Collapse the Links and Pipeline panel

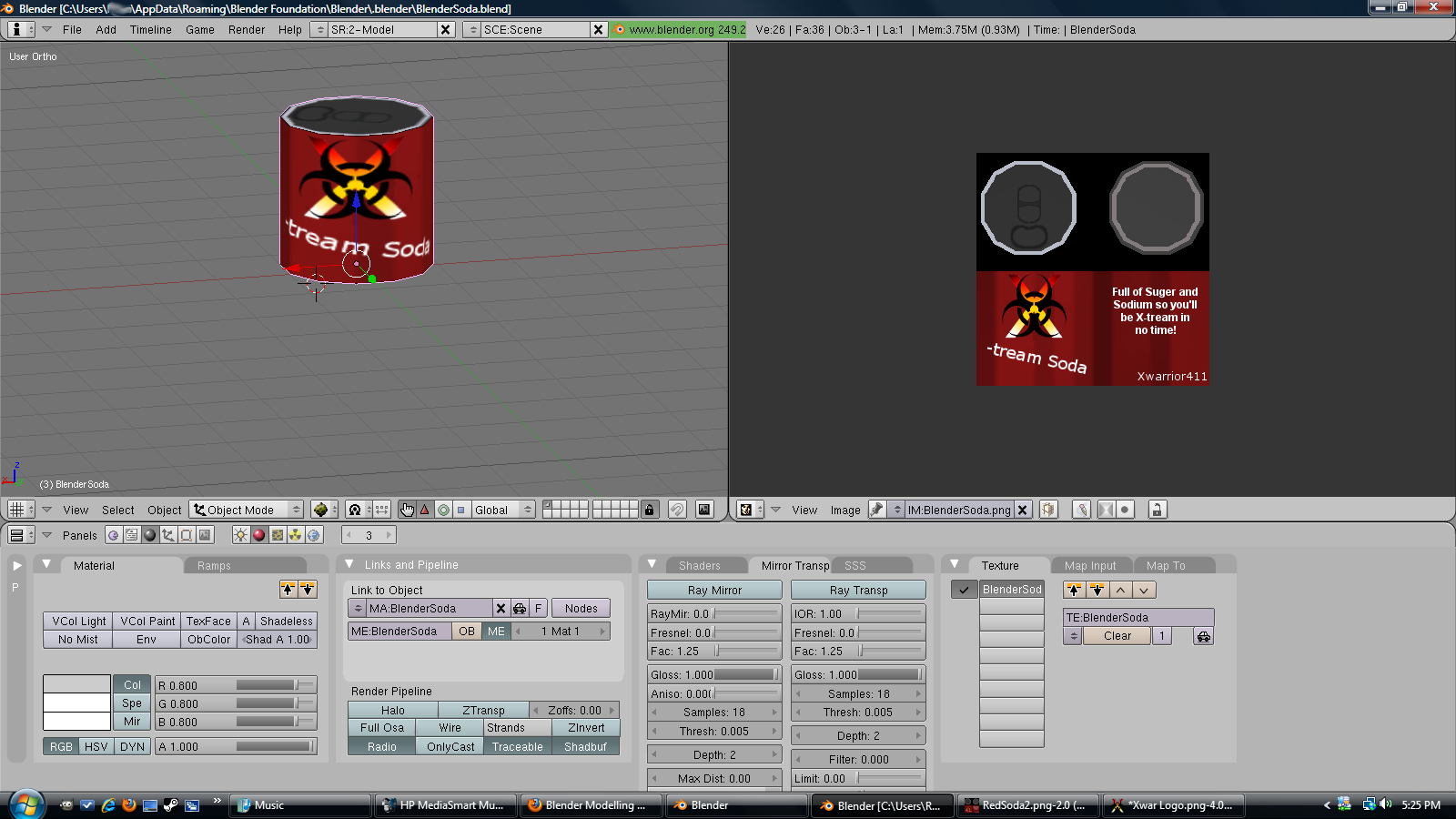349,565
